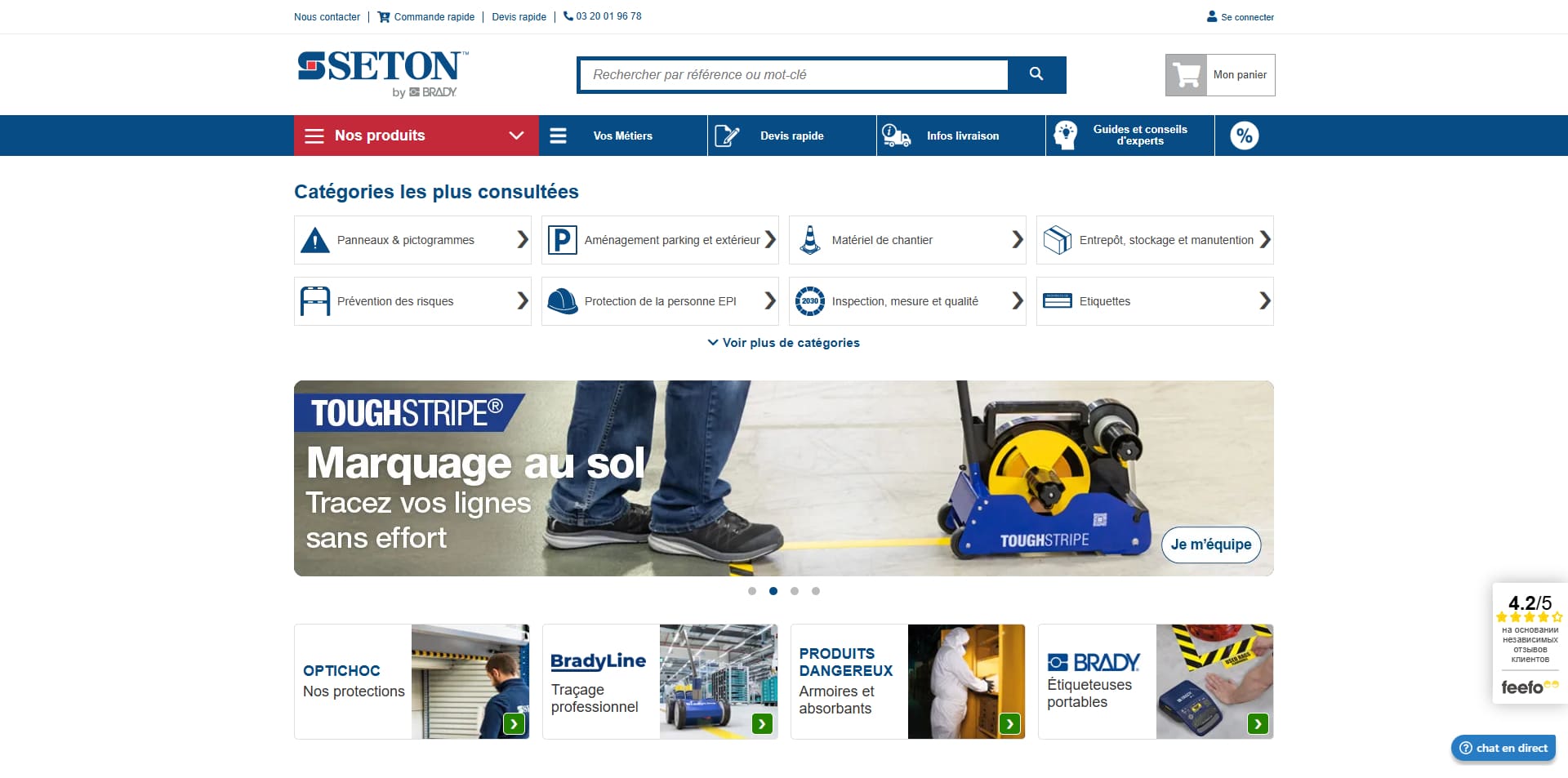Click the Feefo 4.2/5 rating widget
The height and width of the screenshot is (778, 1568).
pyautogui.click(x=1529, y=643)
